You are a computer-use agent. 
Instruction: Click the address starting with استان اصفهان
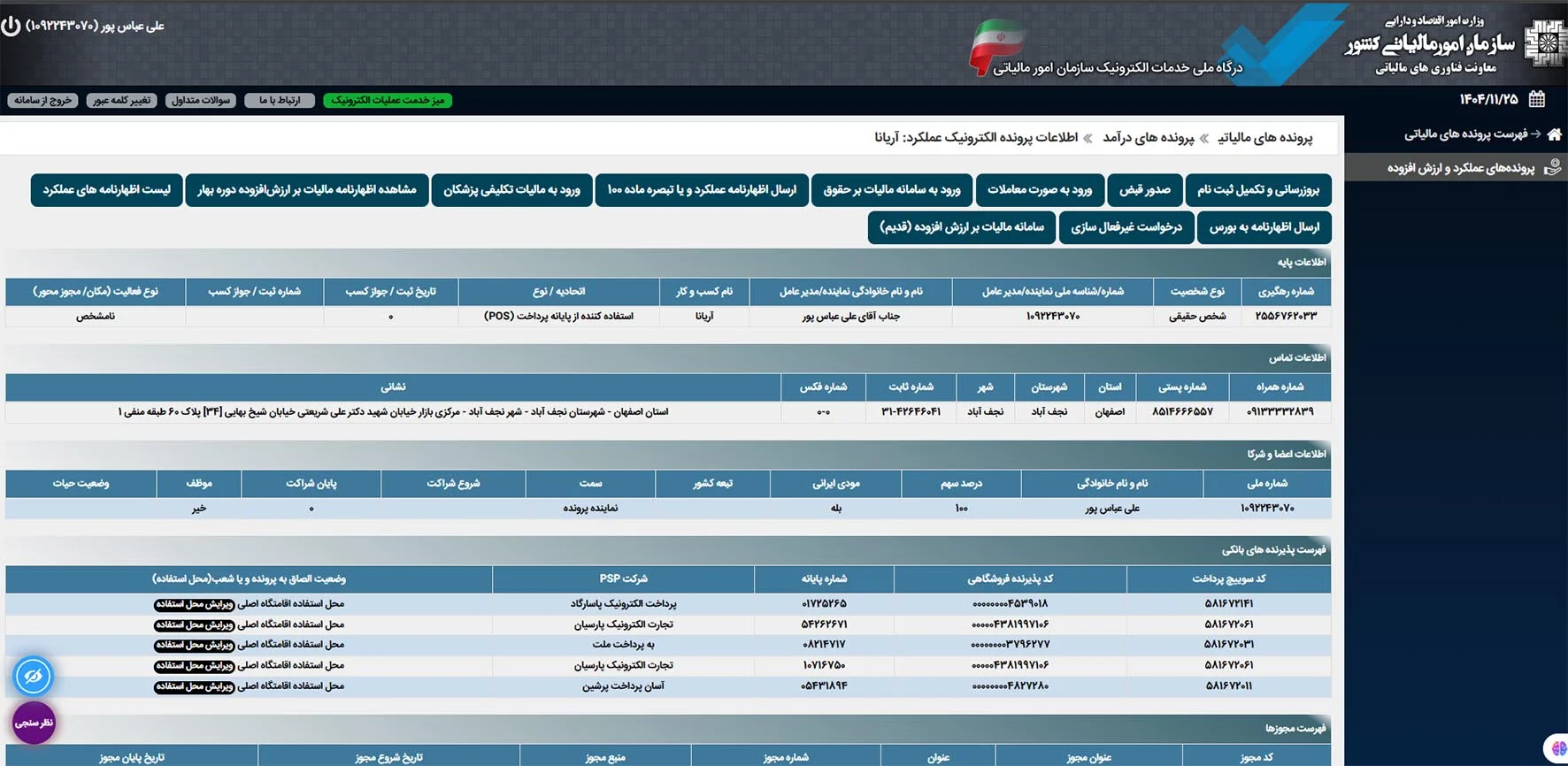tap(393, 411)
